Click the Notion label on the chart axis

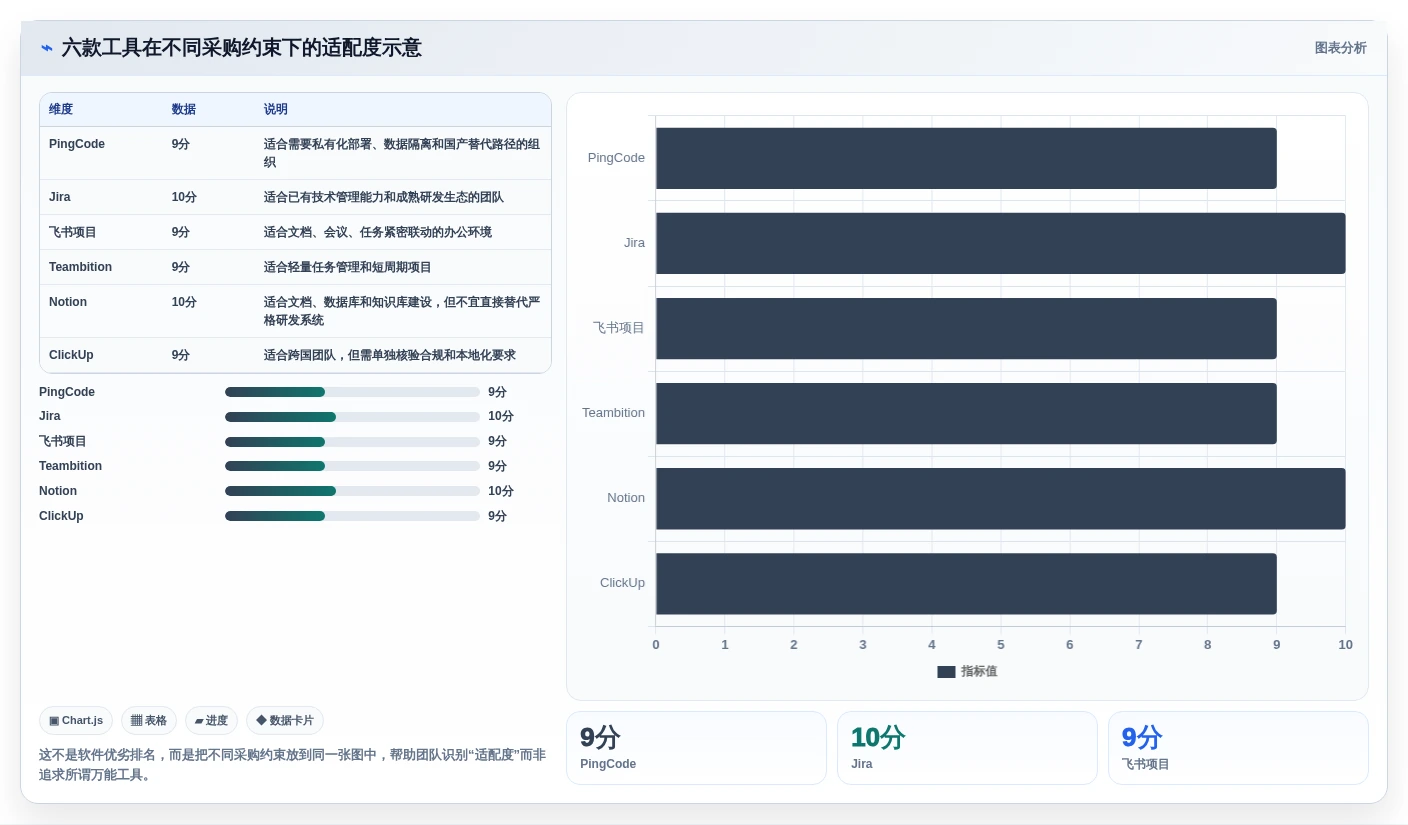click(626, 498)
